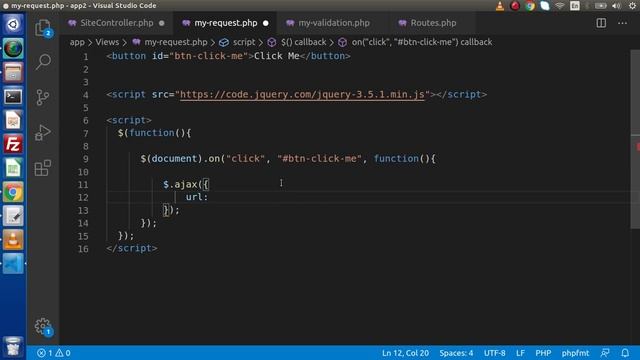Screen dimensions: 640x360
Task: Click the "#btn-click-me" string on line 9
Action: (319, 158)
